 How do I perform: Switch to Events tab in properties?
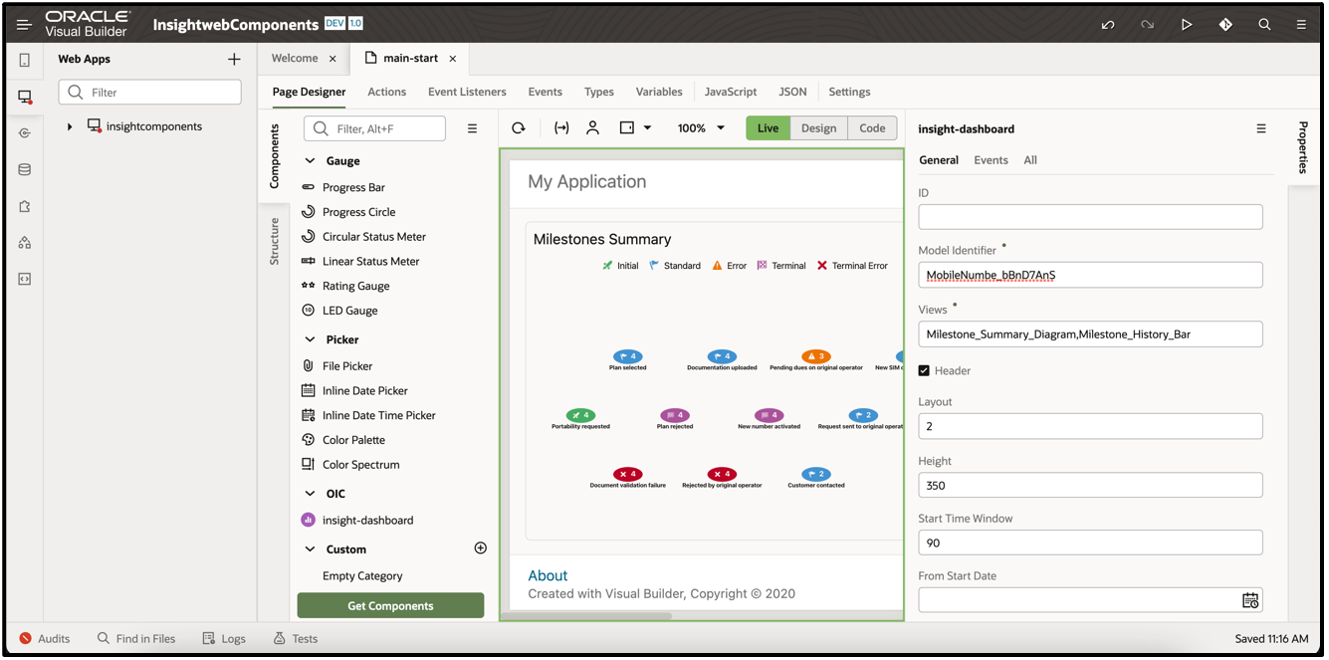tap(991, 160)
